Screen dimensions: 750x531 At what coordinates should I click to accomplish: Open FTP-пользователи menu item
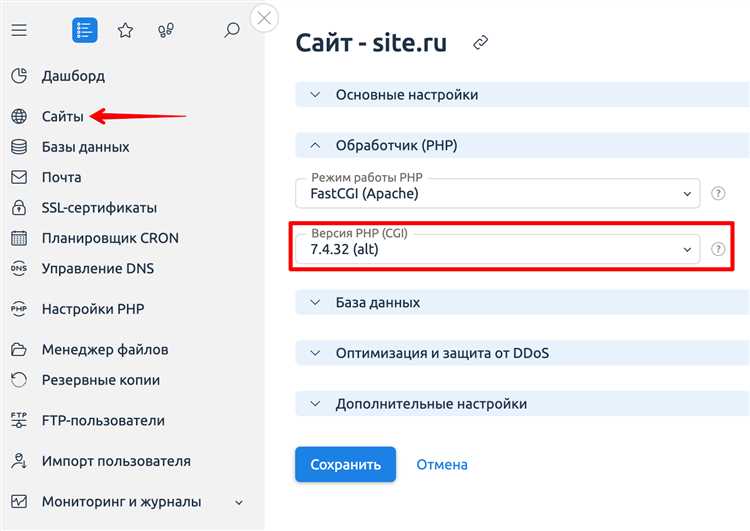[103, 420]
